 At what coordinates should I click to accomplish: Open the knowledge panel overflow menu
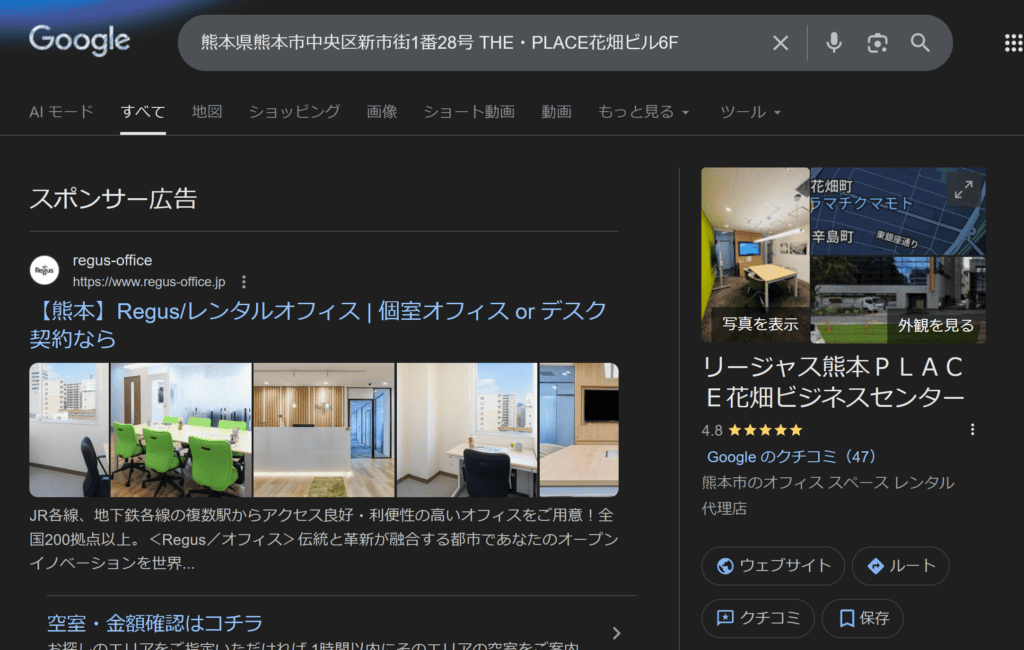tap(972, 428)
